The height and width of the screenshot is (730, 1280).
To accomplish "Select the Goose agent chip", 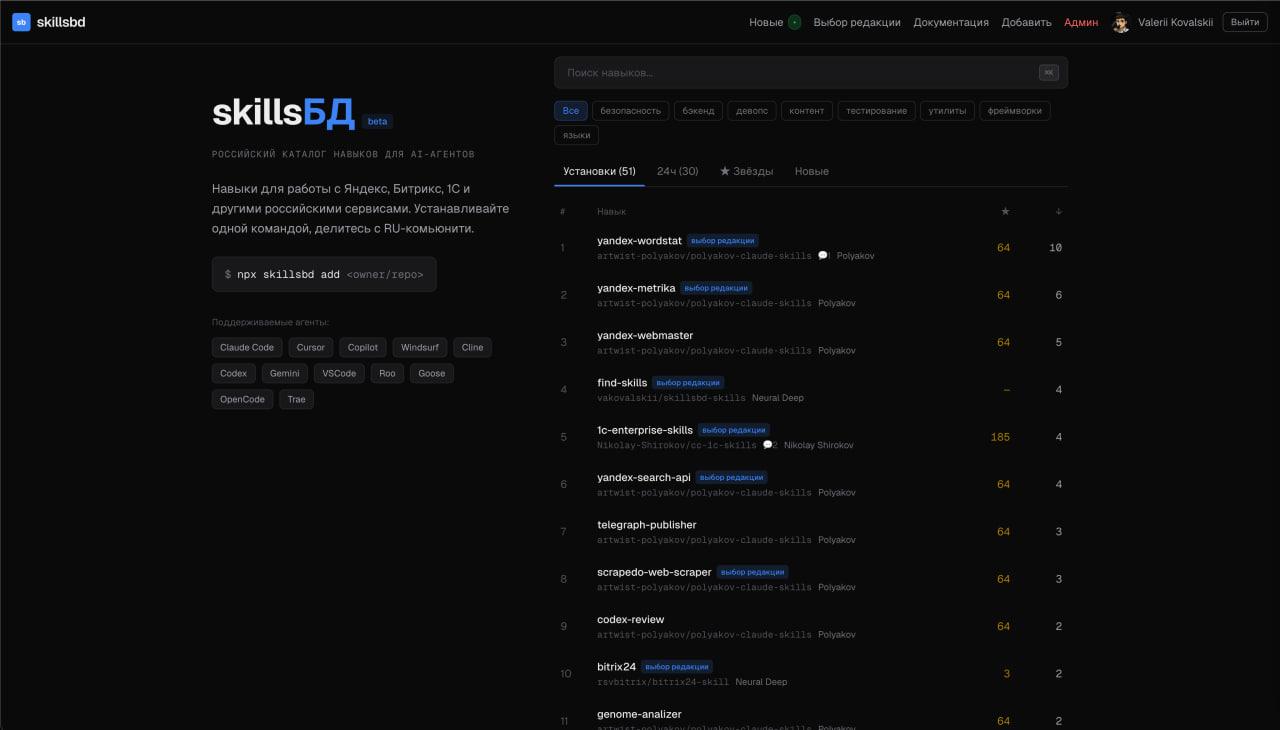I will (432, 373).
